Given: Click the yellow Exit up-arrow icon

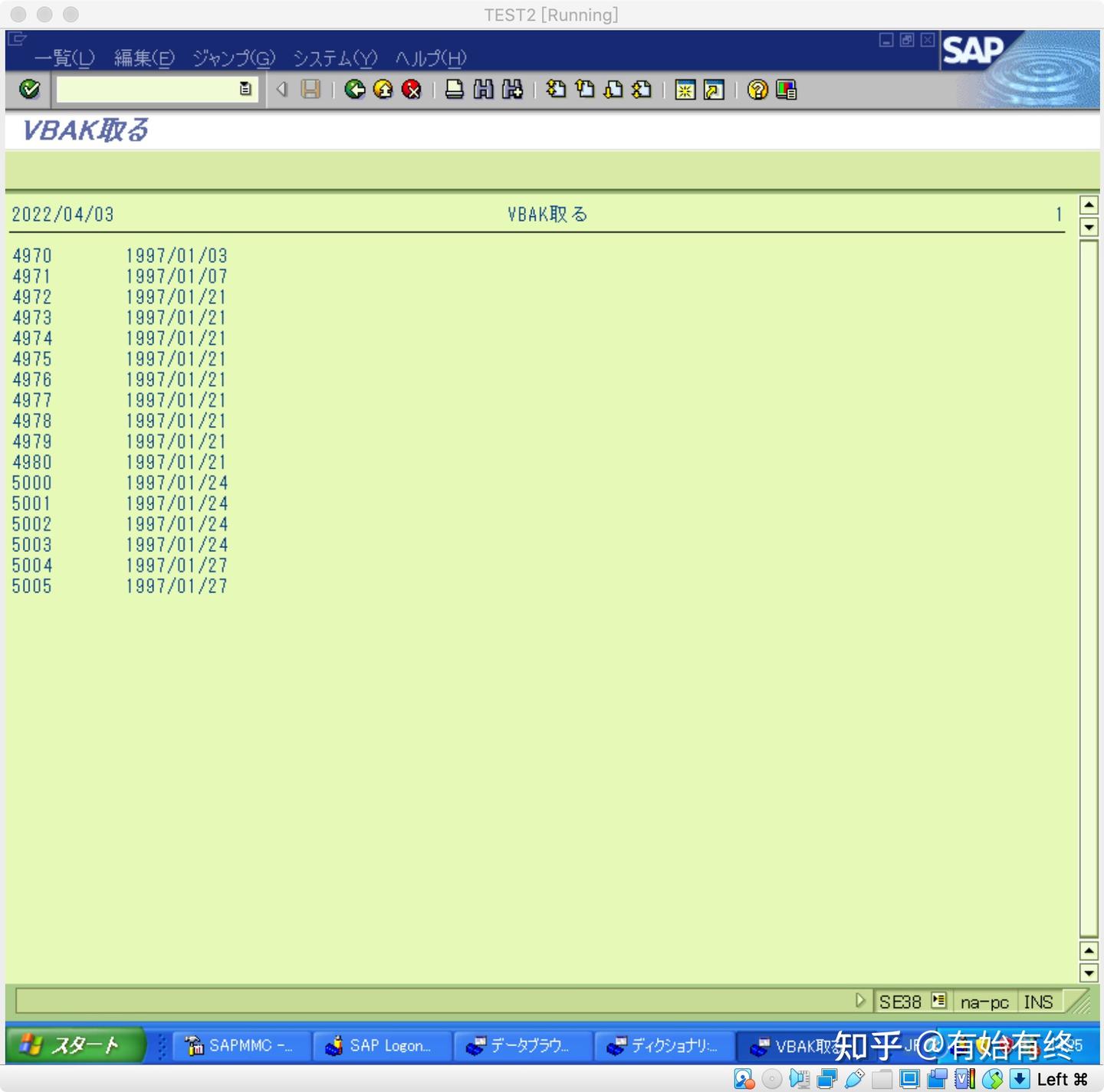Looking at the screenshot, I should tap(383, 90).
